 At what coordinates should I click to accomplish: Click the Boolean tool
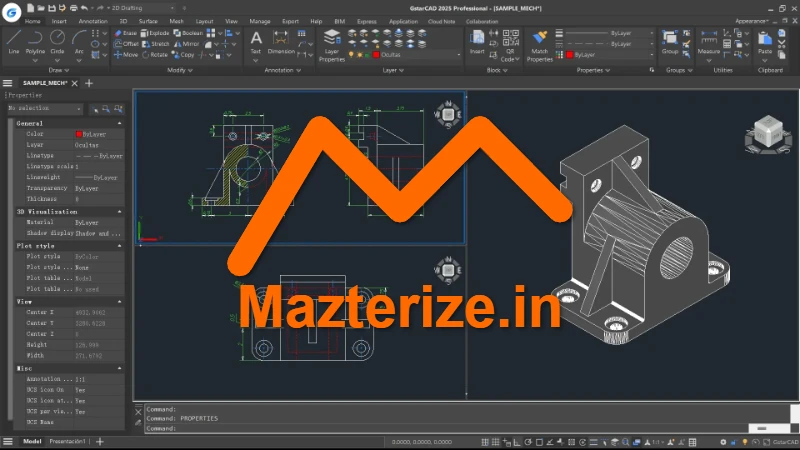click(x=188, y=33)
